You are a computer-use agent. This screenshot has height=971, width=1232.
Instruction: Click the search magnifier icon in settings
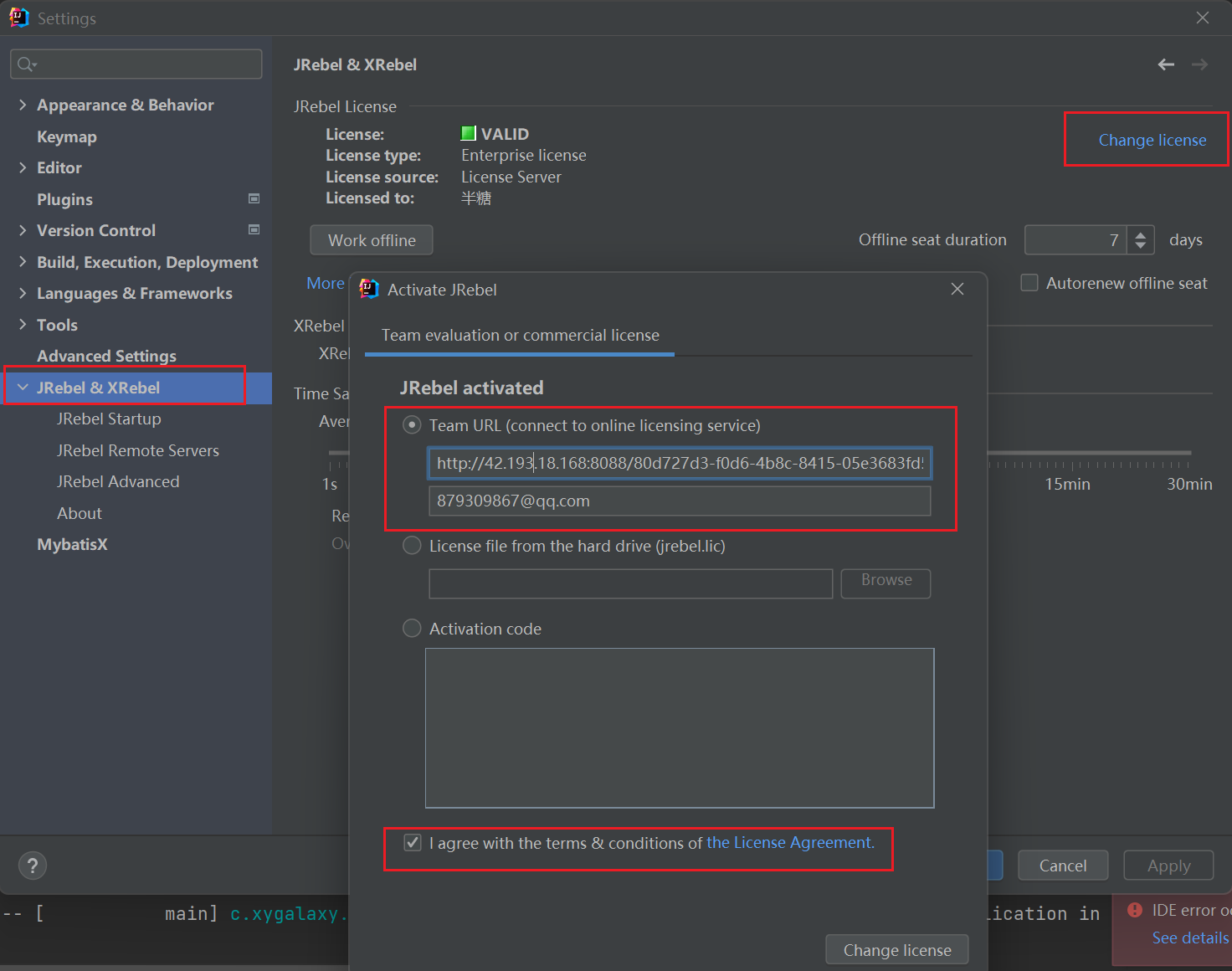click(x=26, y=64)
